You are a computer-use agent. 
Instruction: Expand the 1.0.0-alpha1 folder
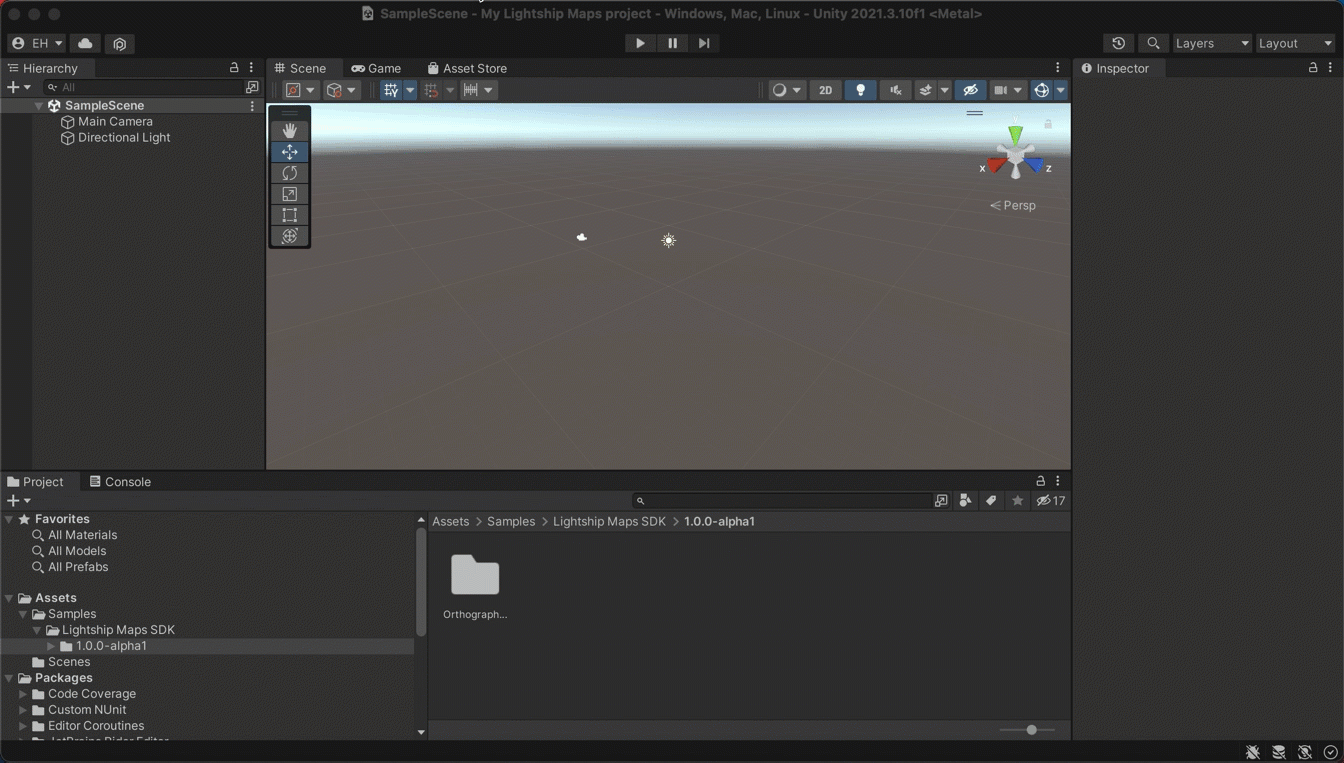point(51,646)
